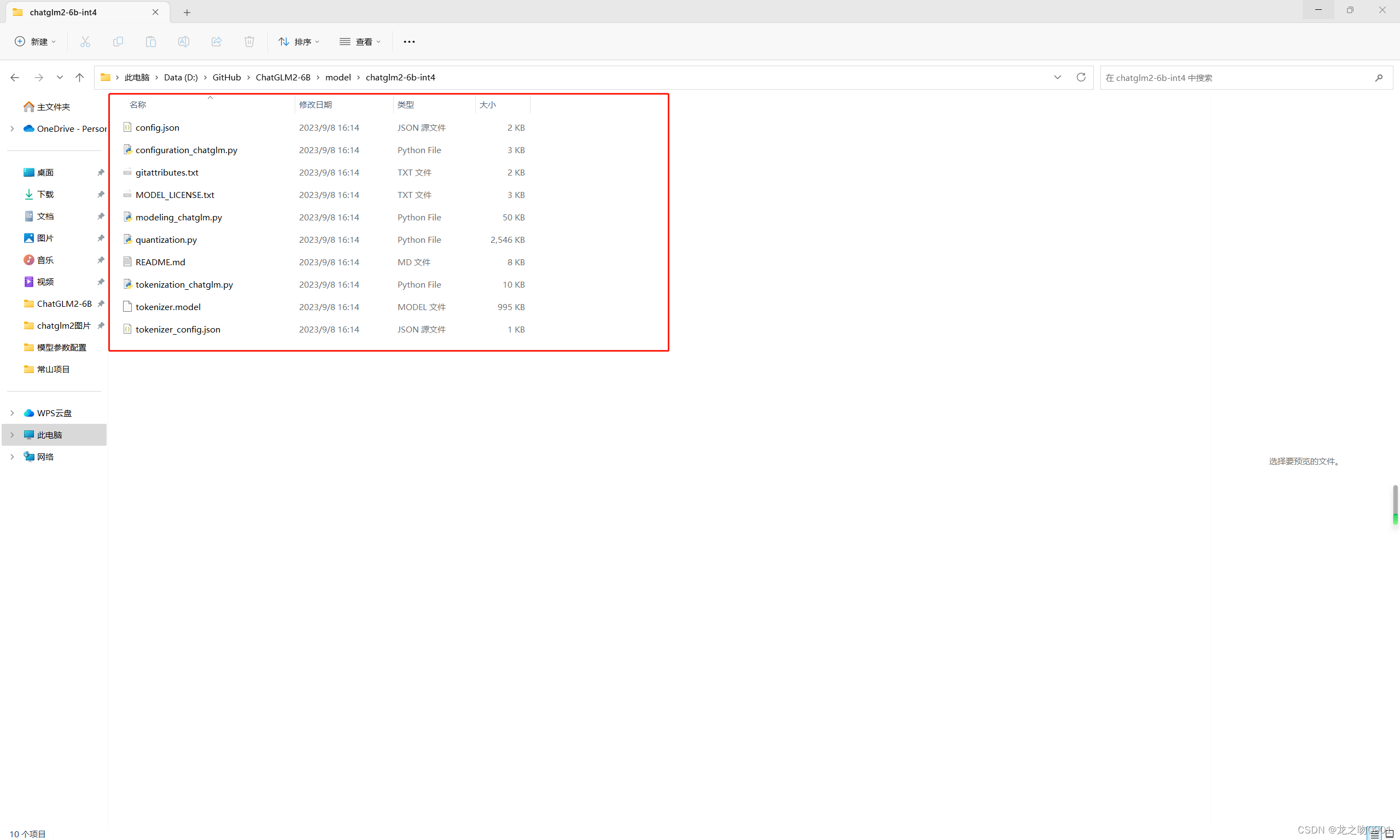Open the 查看 (View) dropdown menu
Viewport: 1400px width, 840px height.
pos(360,42)
